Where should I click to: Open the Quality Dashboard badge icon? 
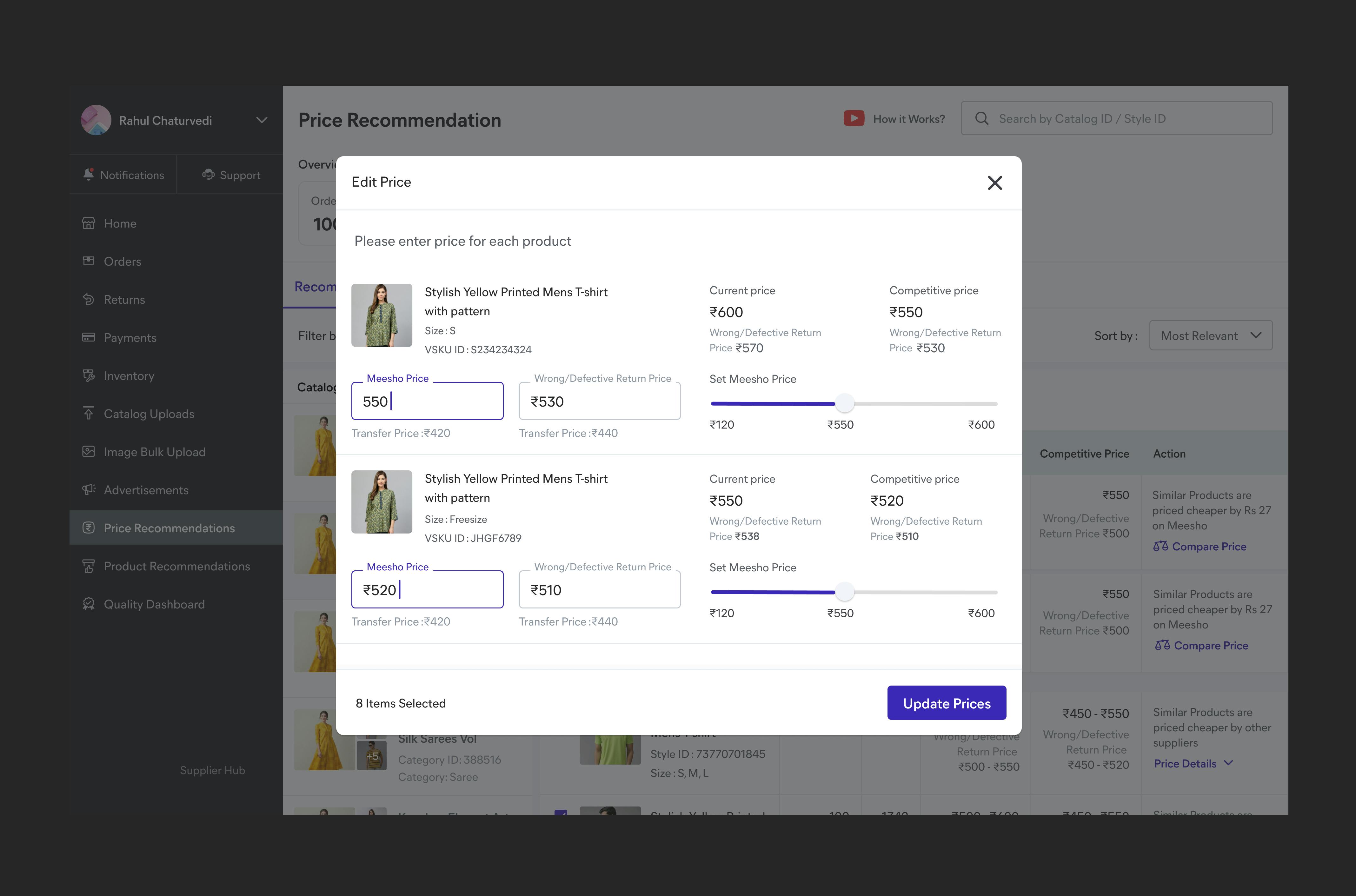[x=89, y=604]
